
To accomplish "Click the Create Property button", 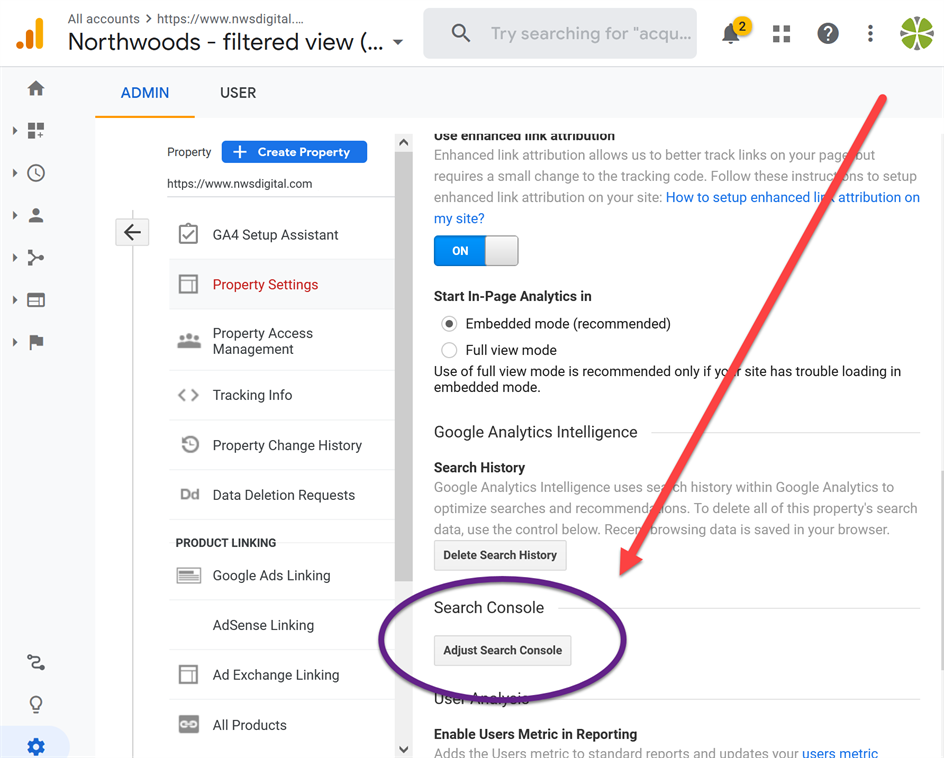I will click(x=294, y=152).
